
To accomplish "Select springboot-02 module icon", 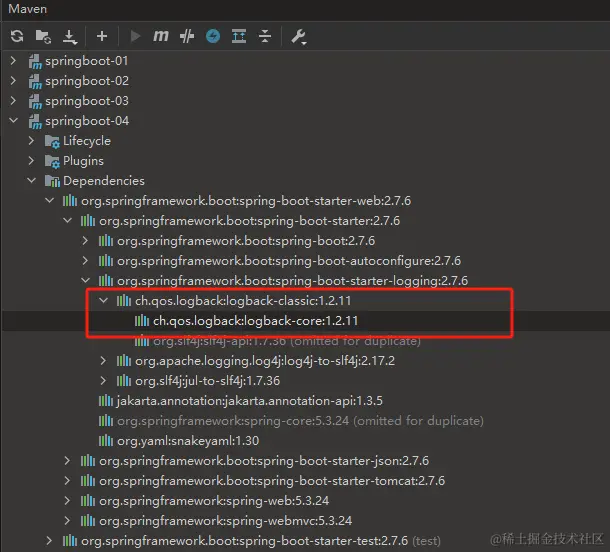I will 35,81.
